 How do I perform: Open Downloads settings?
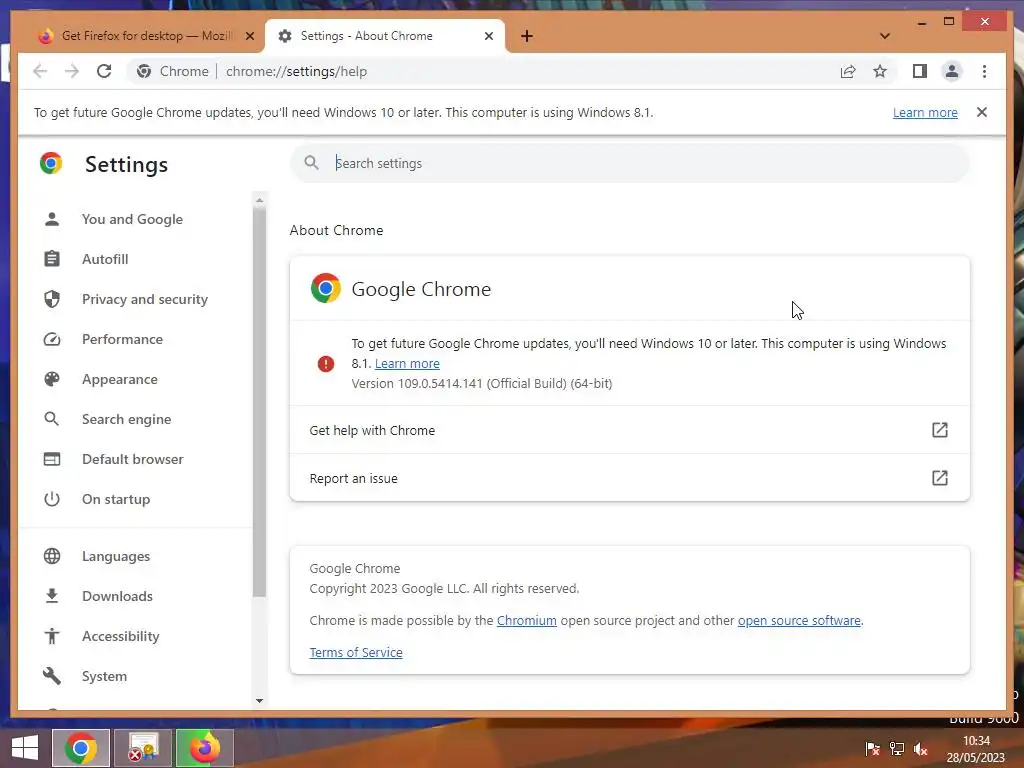[117, 596]
